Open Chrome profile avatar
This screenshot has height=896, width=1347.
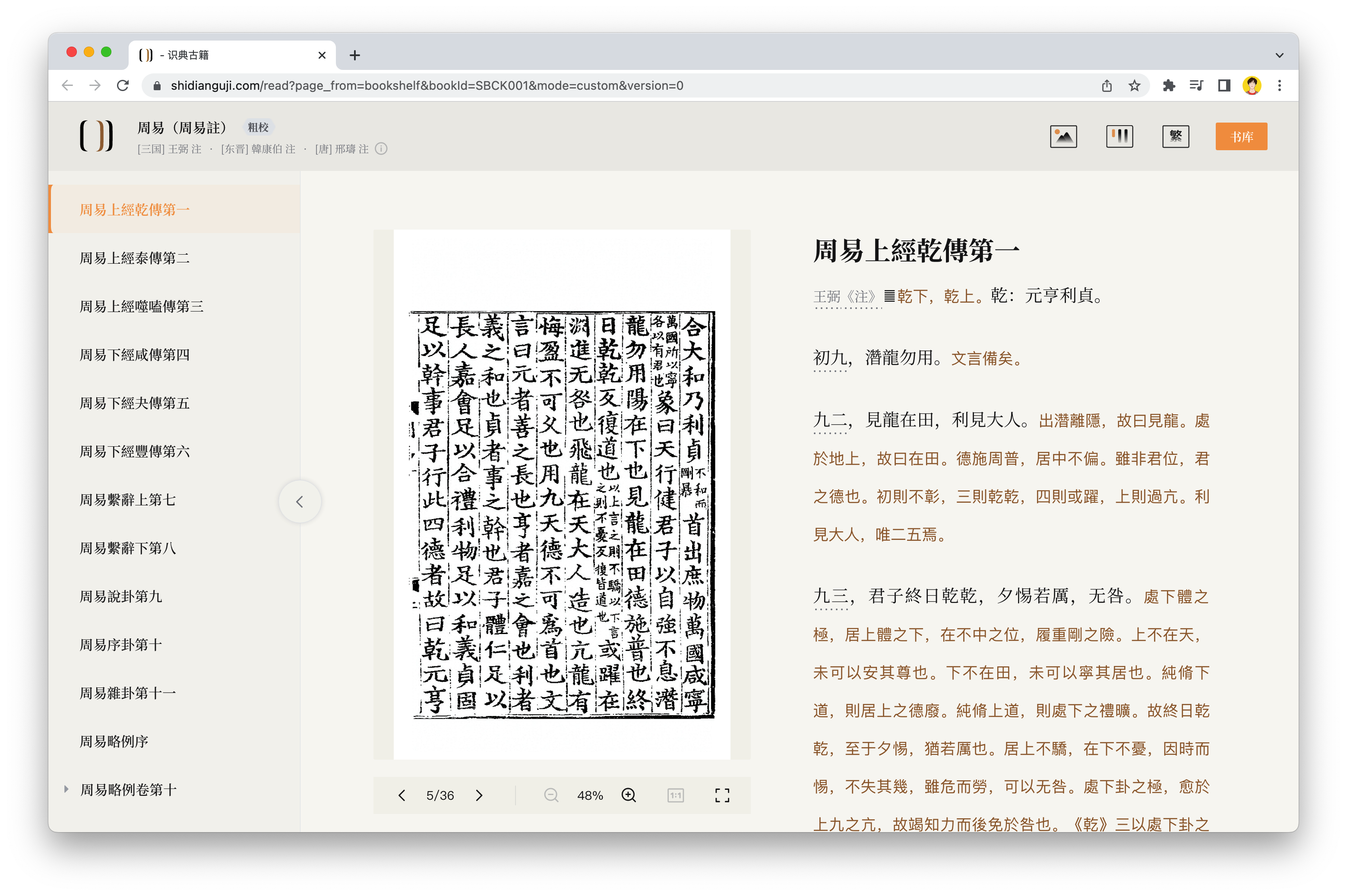1252,86
